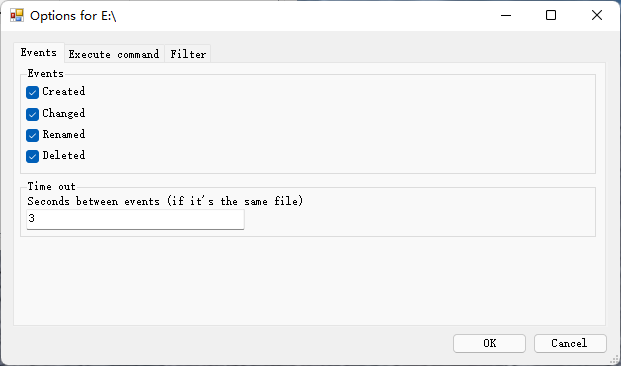Close the Options for E:\ dialog
The width and height of the screenshot is (621, 366).
coord(596,15)
